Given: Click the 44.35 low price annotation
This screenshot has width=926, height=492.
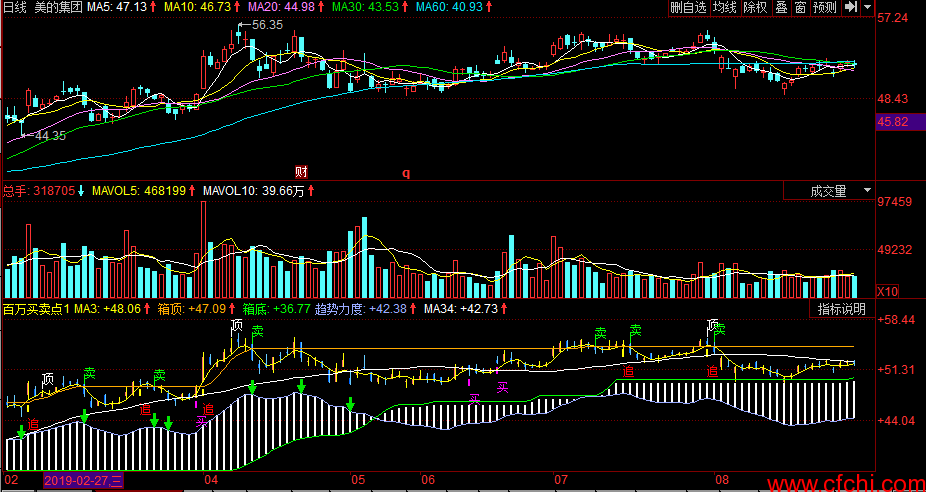Looking at the screenshot, I should click(50, 135).
